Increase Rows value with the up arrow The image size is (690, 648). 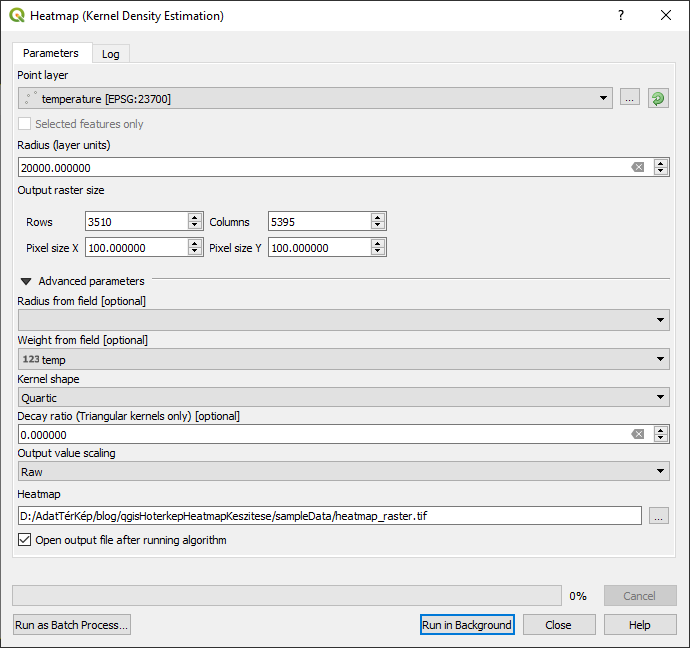(x=195, y=217)
